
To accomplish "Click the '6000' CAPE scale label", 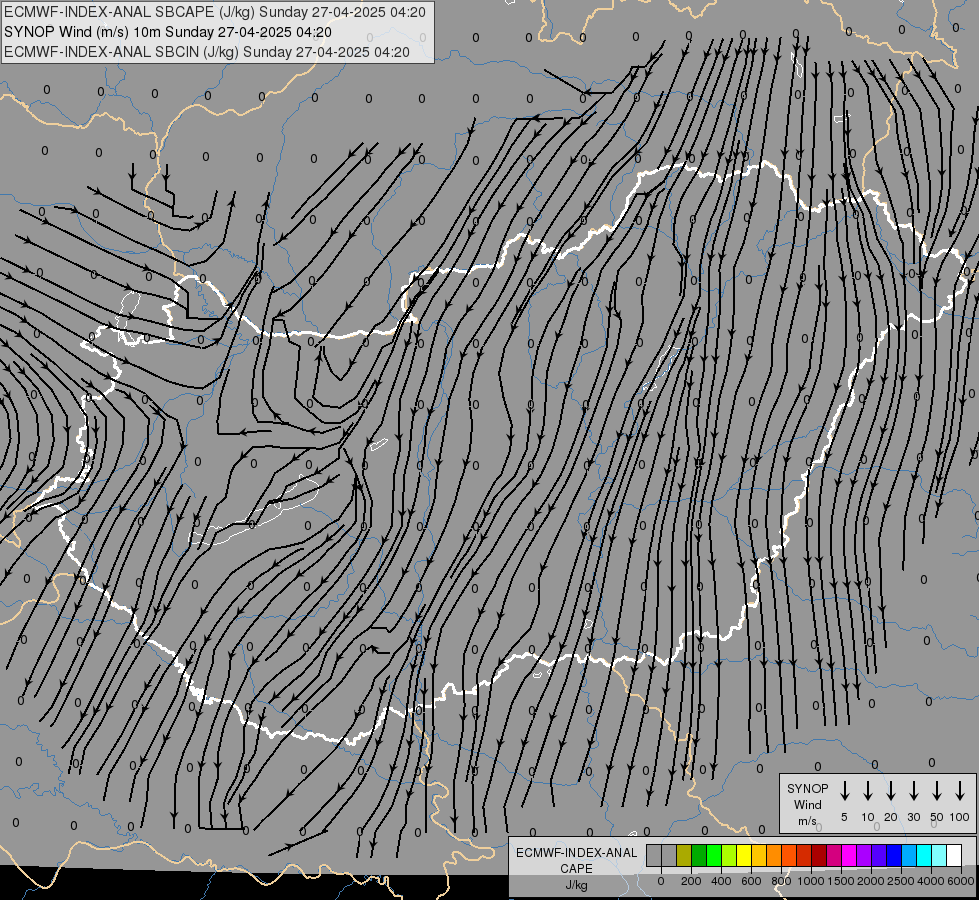I will coord(961,881).
